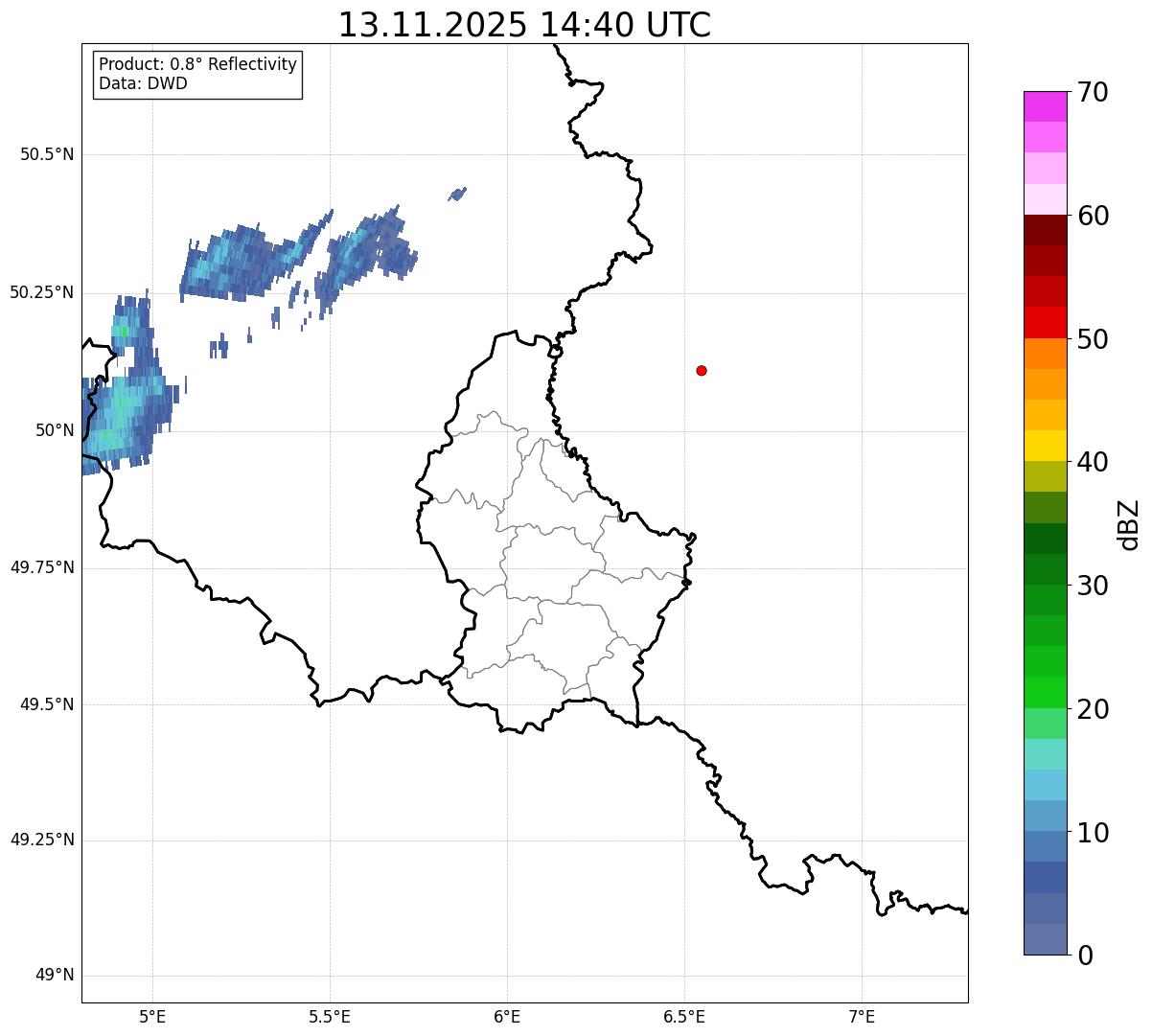Viewport: 1152px width, 1036px height.
Task: Click the 6°E longitude label
Action: (507, 1016)
